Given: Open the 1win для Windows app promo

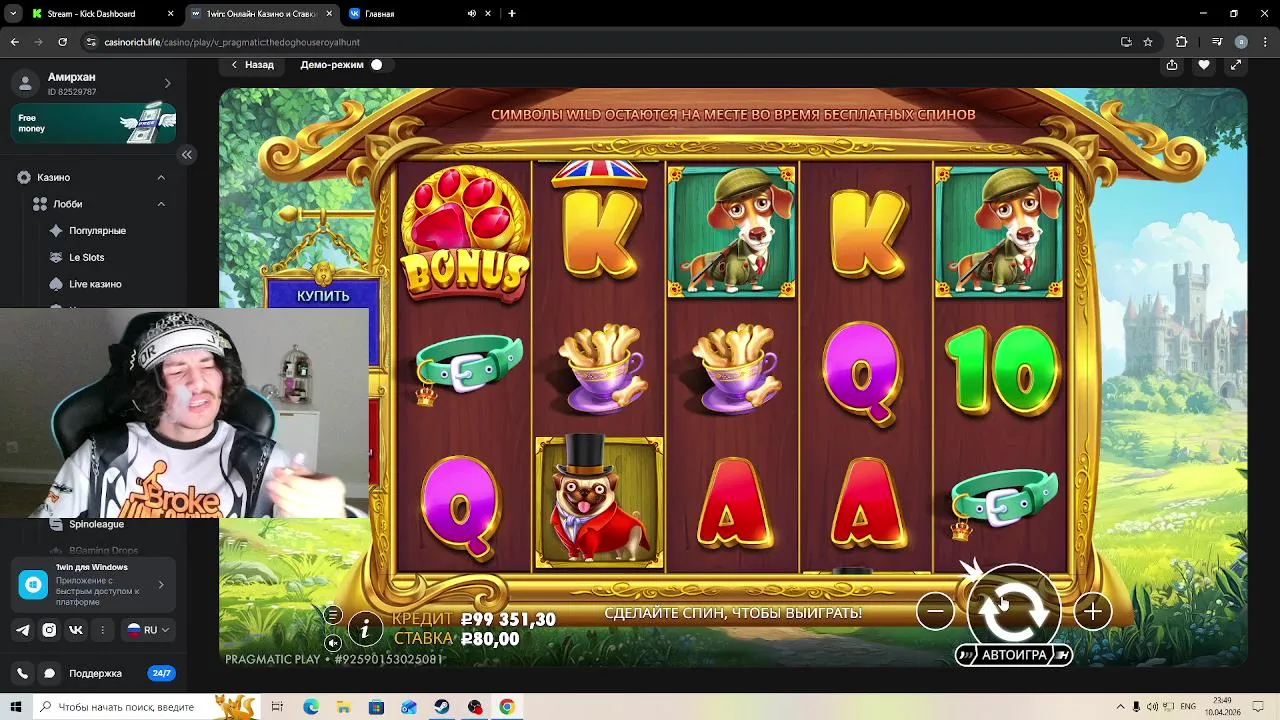Looking at the screenshot, I should pyautogui.click(x=95, y=585).
